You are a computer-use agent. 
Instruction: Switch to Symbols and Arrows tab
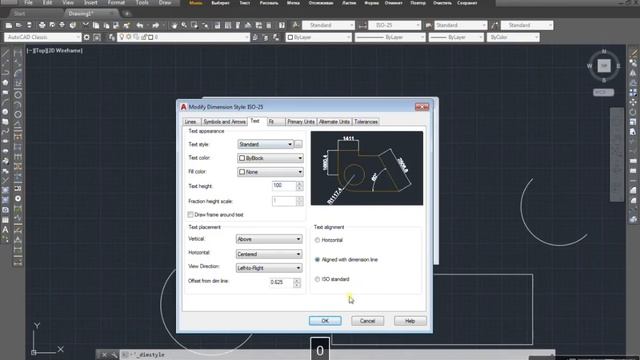(x=224, y=122)
